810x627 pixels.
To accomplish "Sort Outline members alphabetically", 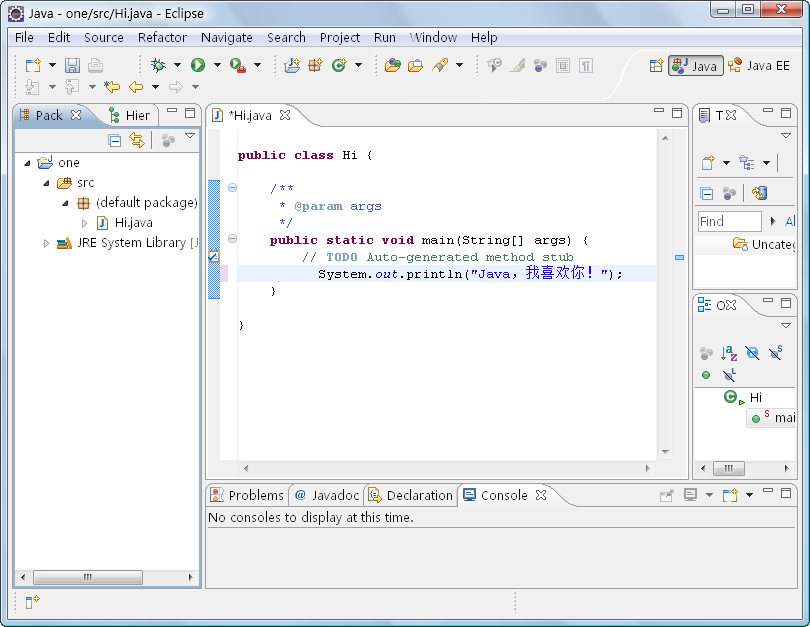I will (x=729, y=353).
